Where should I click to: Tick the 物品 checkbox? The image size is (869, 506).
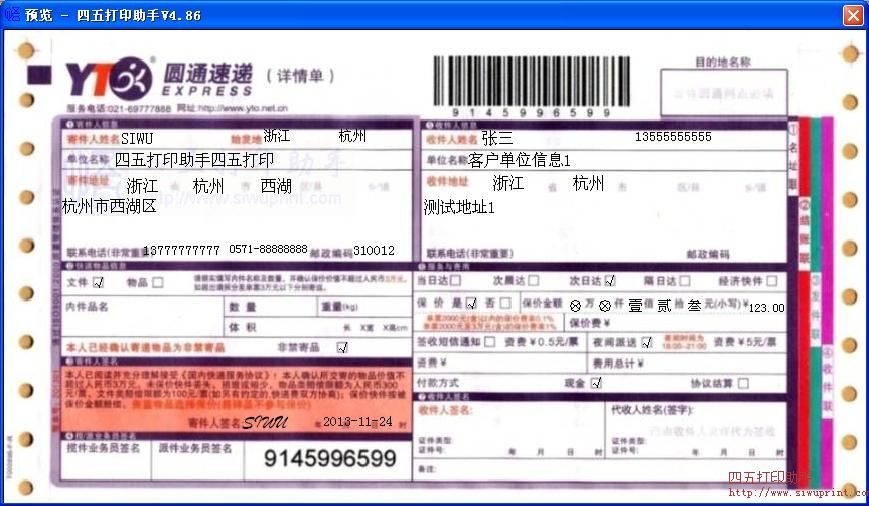coord(158,283)
